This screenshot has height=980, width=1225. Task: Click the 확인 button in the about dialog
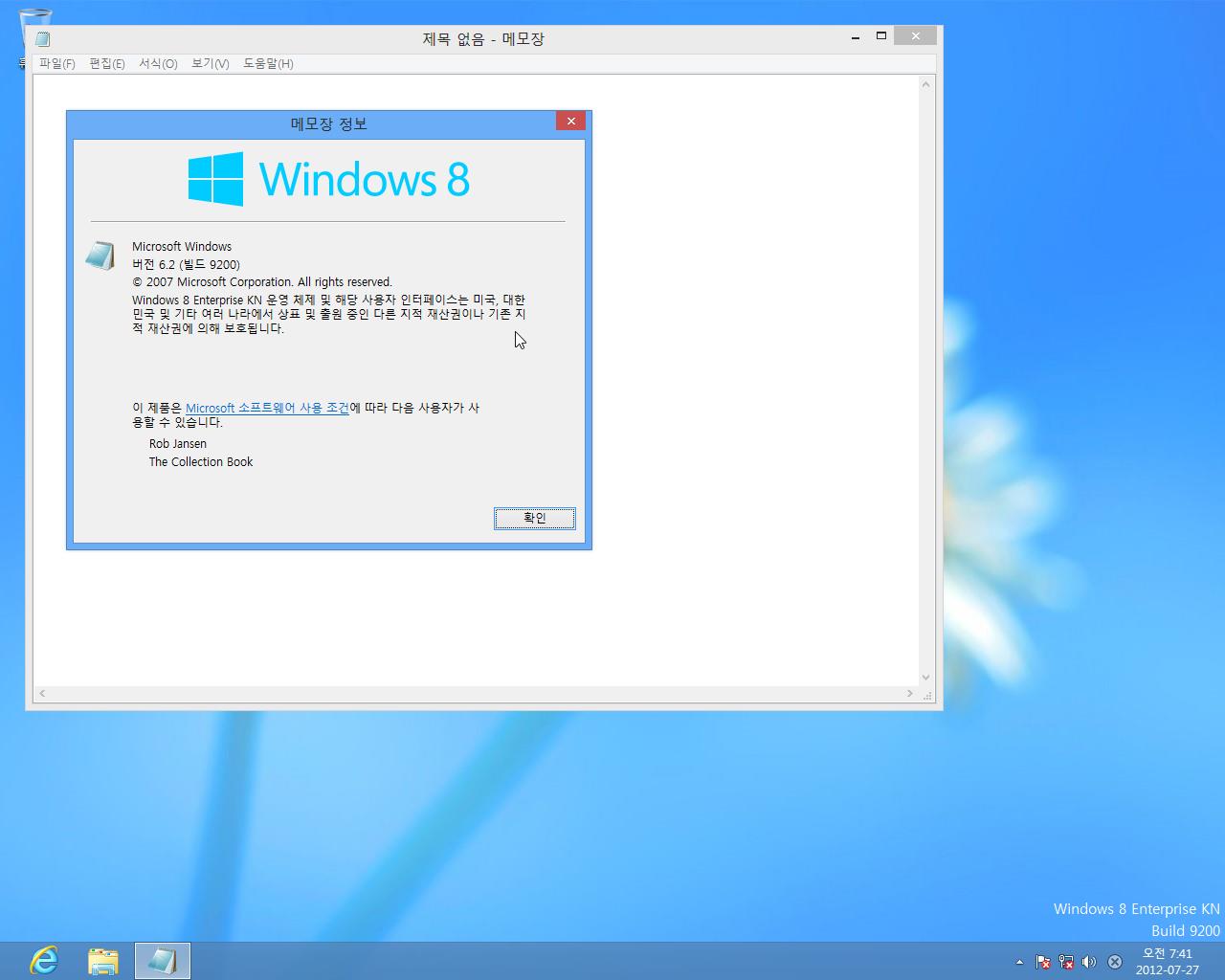point(535,518)
